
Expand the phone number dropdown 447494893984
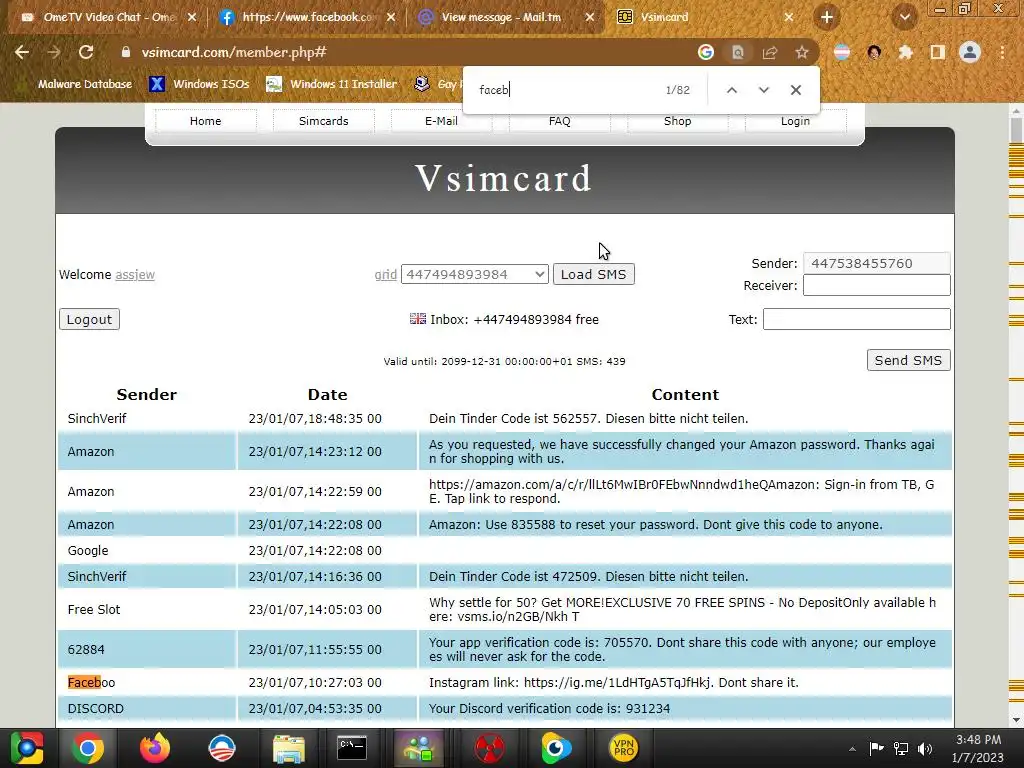pyautogui.click(x=475, y=274)
